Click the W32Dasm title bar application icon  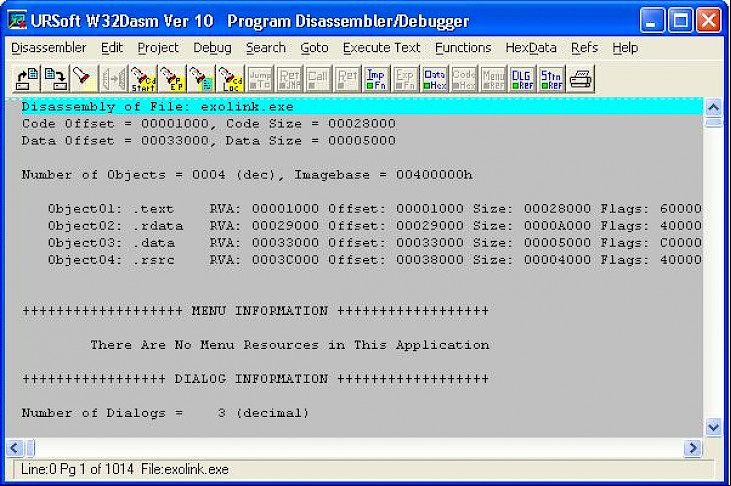(17, 21)
